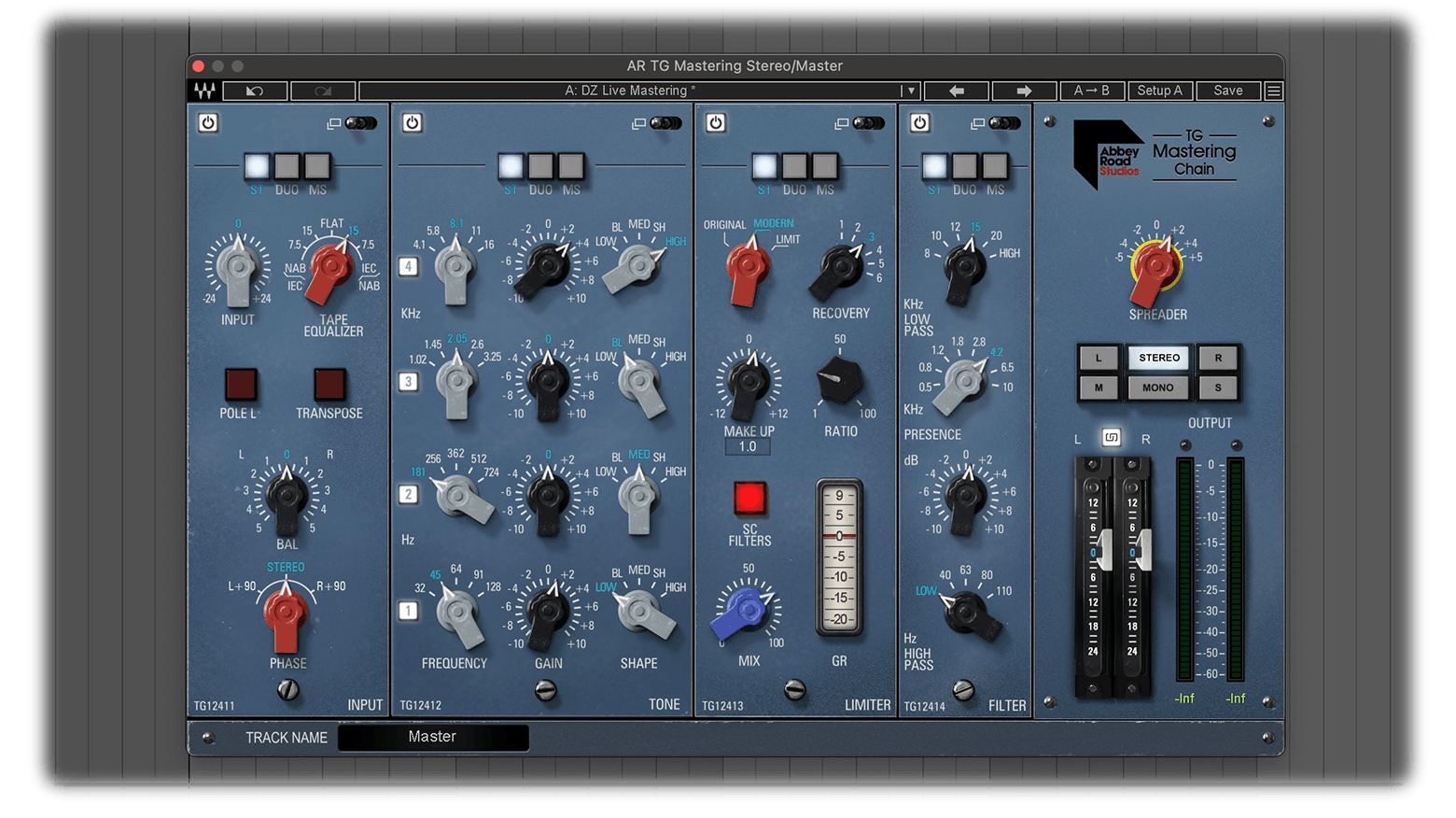Expand the INPUT module view icon
The image size is (1456, 818).
click(333, 123)
